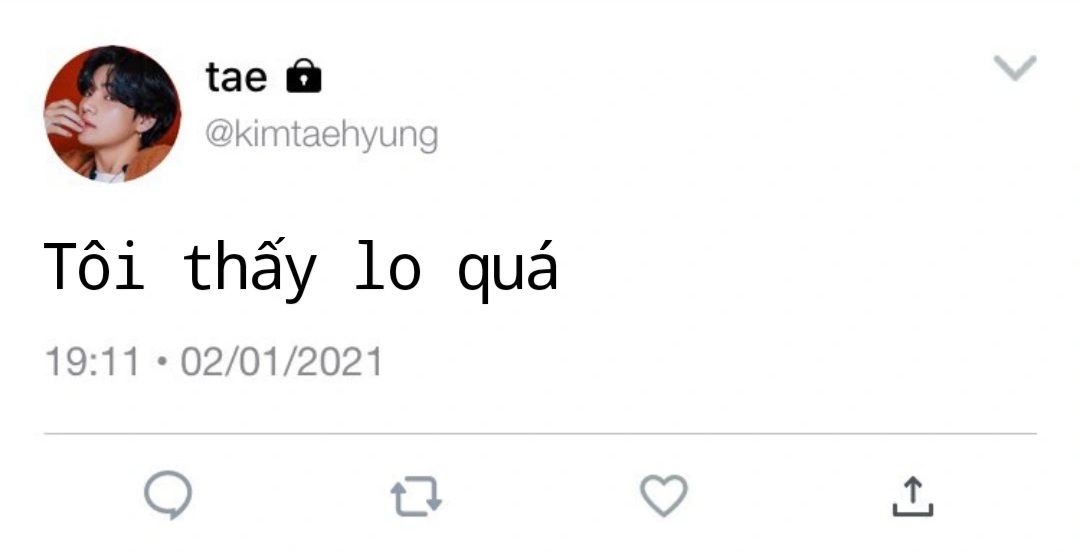This screenshot has width=1080, height=552.
Task: Click the raised hand in the profile photo
Action: coord(65,119)
